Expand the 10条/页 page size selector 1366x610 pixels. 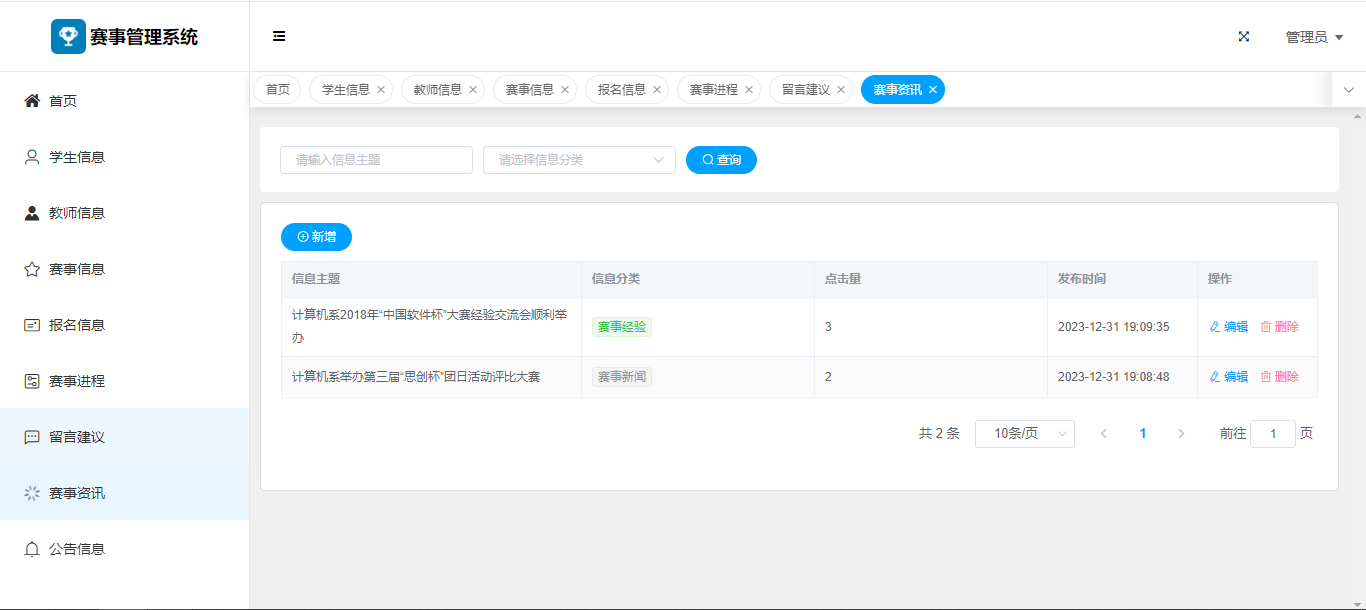(x=1024, y=434)
